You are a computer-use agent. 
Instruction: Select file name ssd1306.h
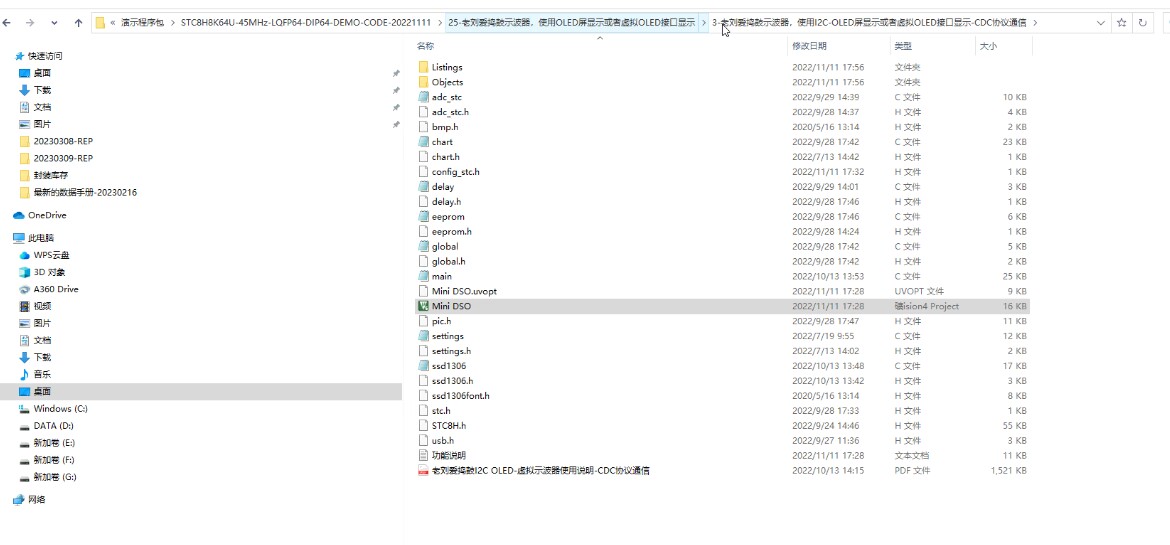click(x=452, y=381)
